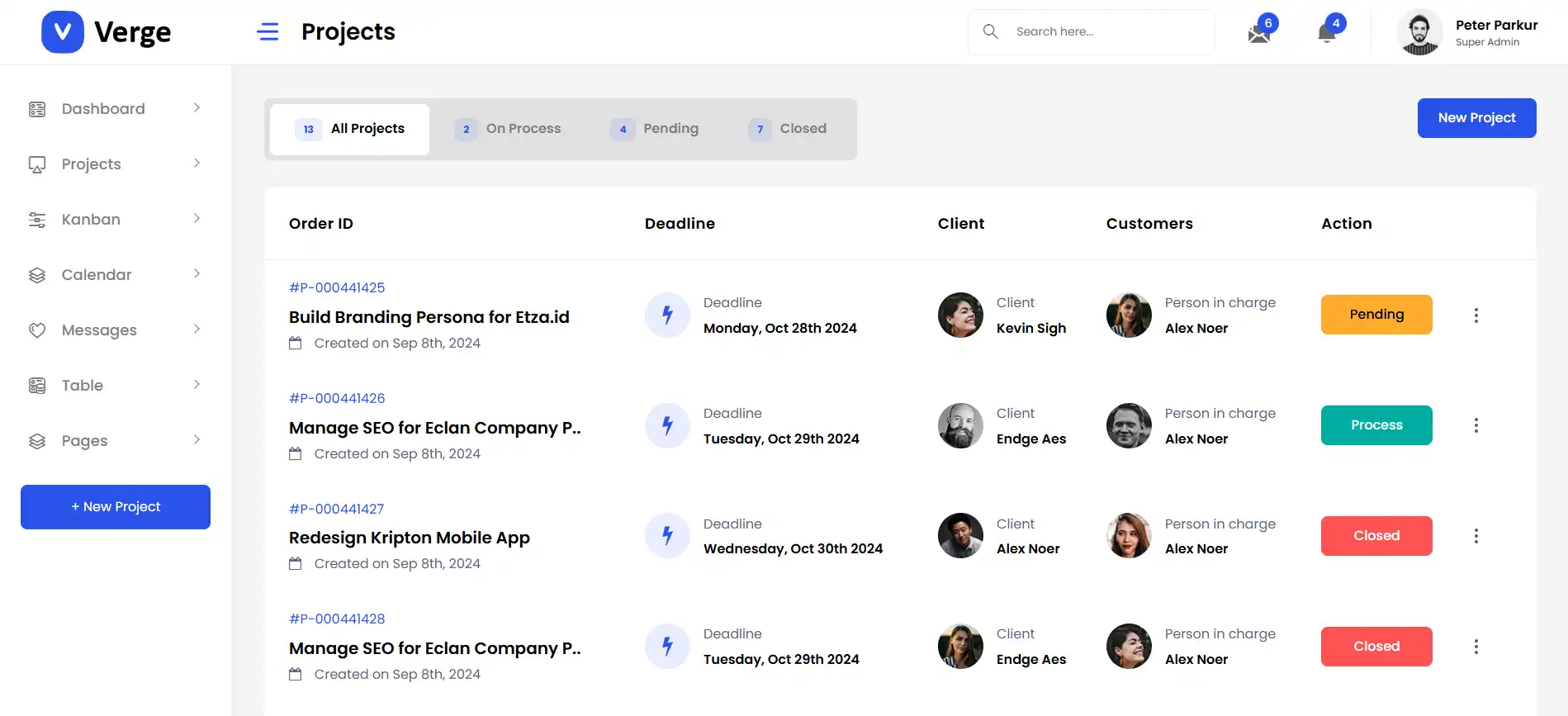Open order link #P-000441426
1568x716 pixels.
pos(337,398)
